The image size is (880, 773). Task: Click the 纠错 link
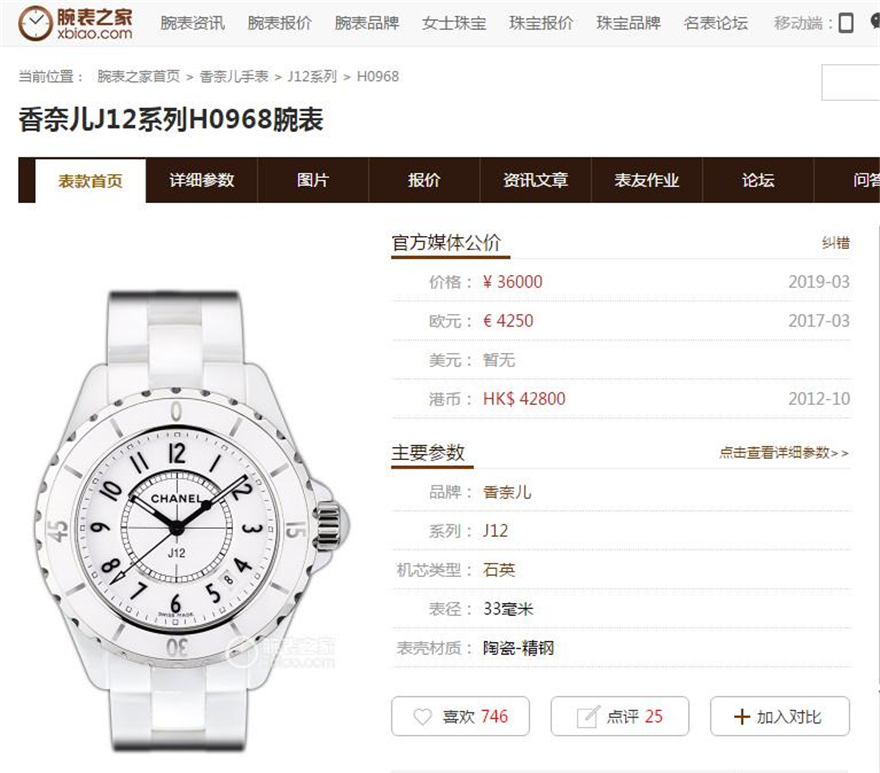836,243
